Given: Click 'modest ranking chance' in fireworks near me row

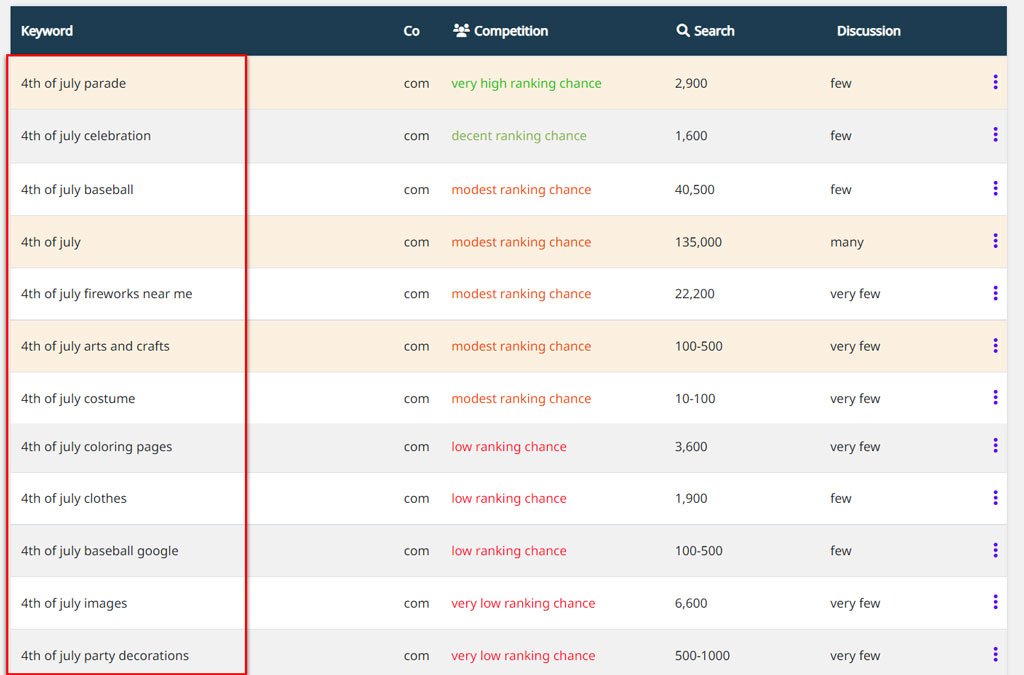Looking at the screenshot, I should [521, 294].
